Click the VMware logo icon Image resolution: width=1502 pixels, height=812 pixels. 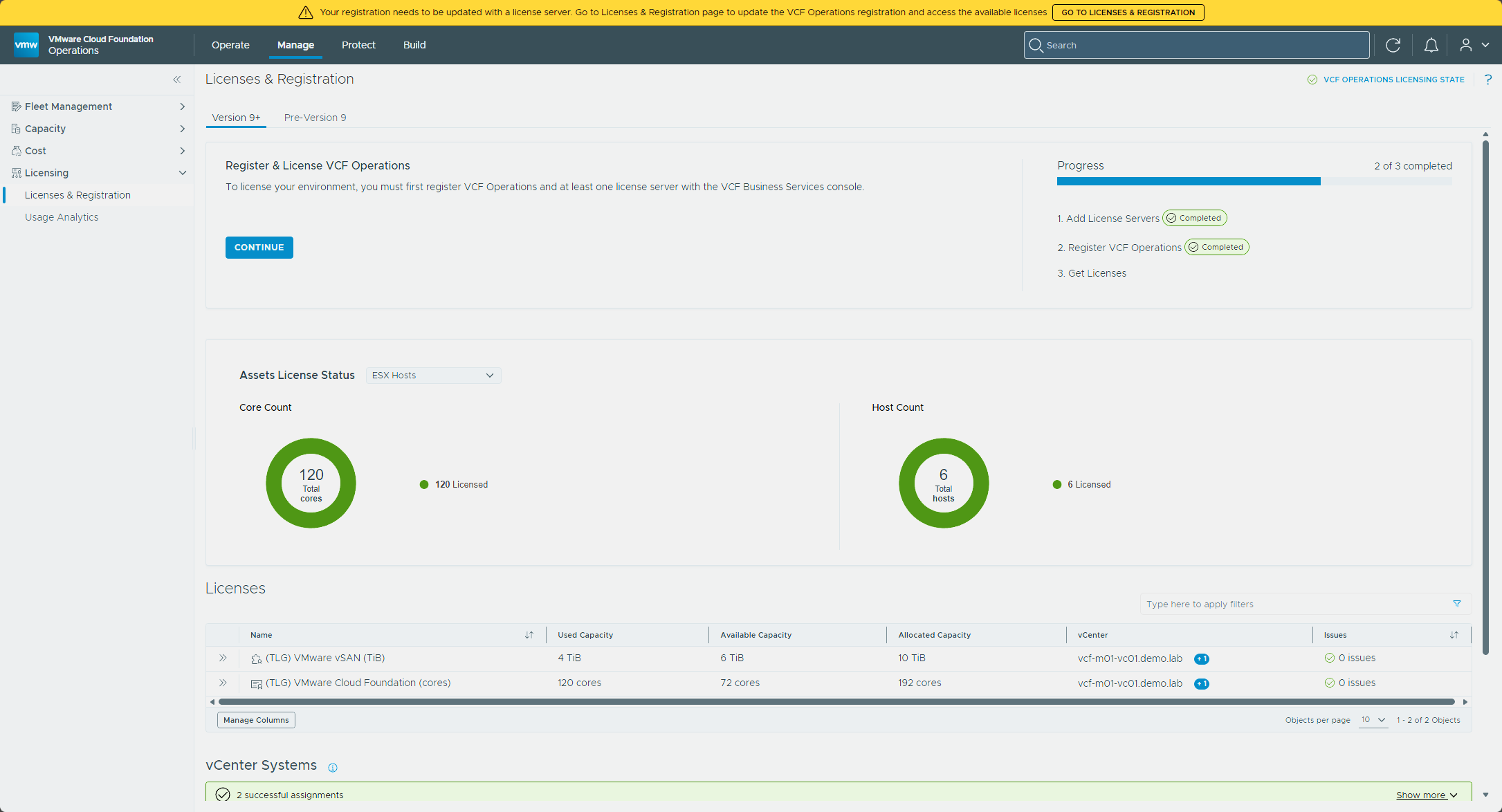tap(26, 45)
